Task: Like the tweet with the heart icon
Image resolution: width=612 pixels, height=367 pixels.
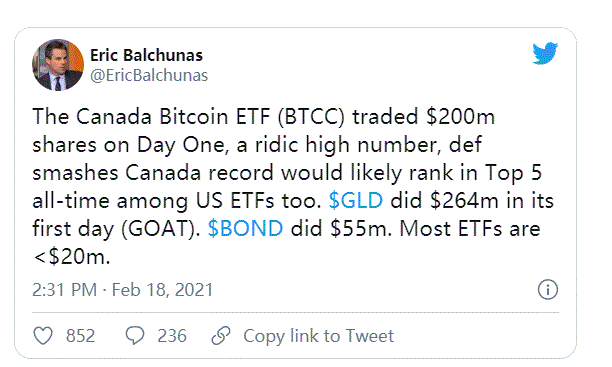Action: (x=43, y=336)
